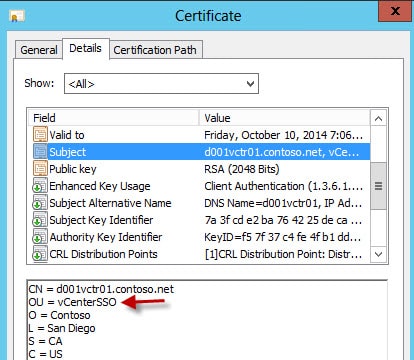Viewport: 414px width, 360px height.
Task: Click the Valid to field icon
Action: point(40,135)
